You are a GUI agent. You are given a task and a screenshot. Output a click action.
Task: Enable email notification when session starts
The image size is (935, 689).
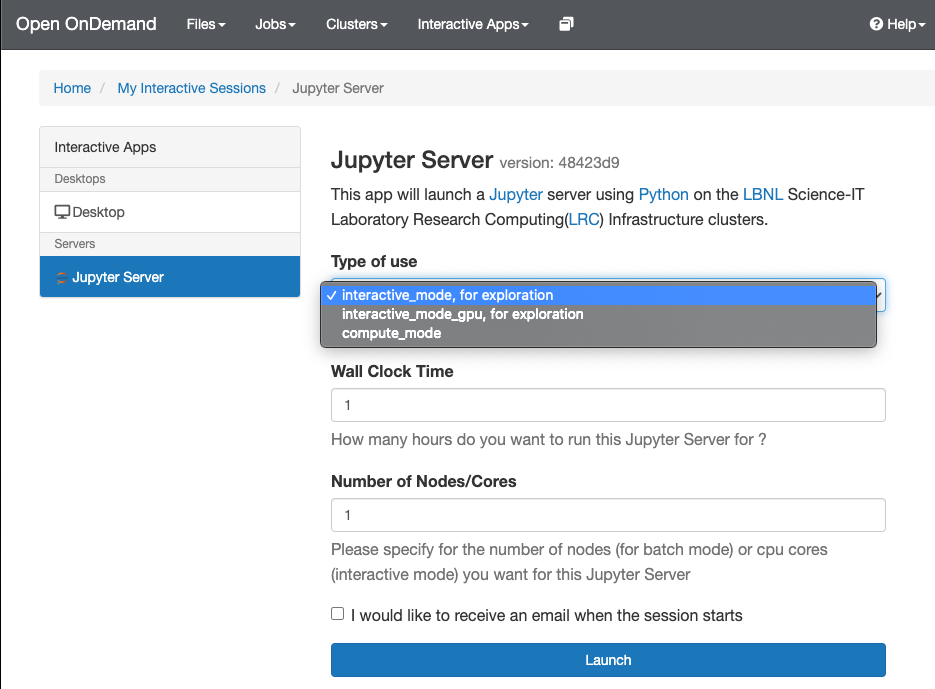338,614
